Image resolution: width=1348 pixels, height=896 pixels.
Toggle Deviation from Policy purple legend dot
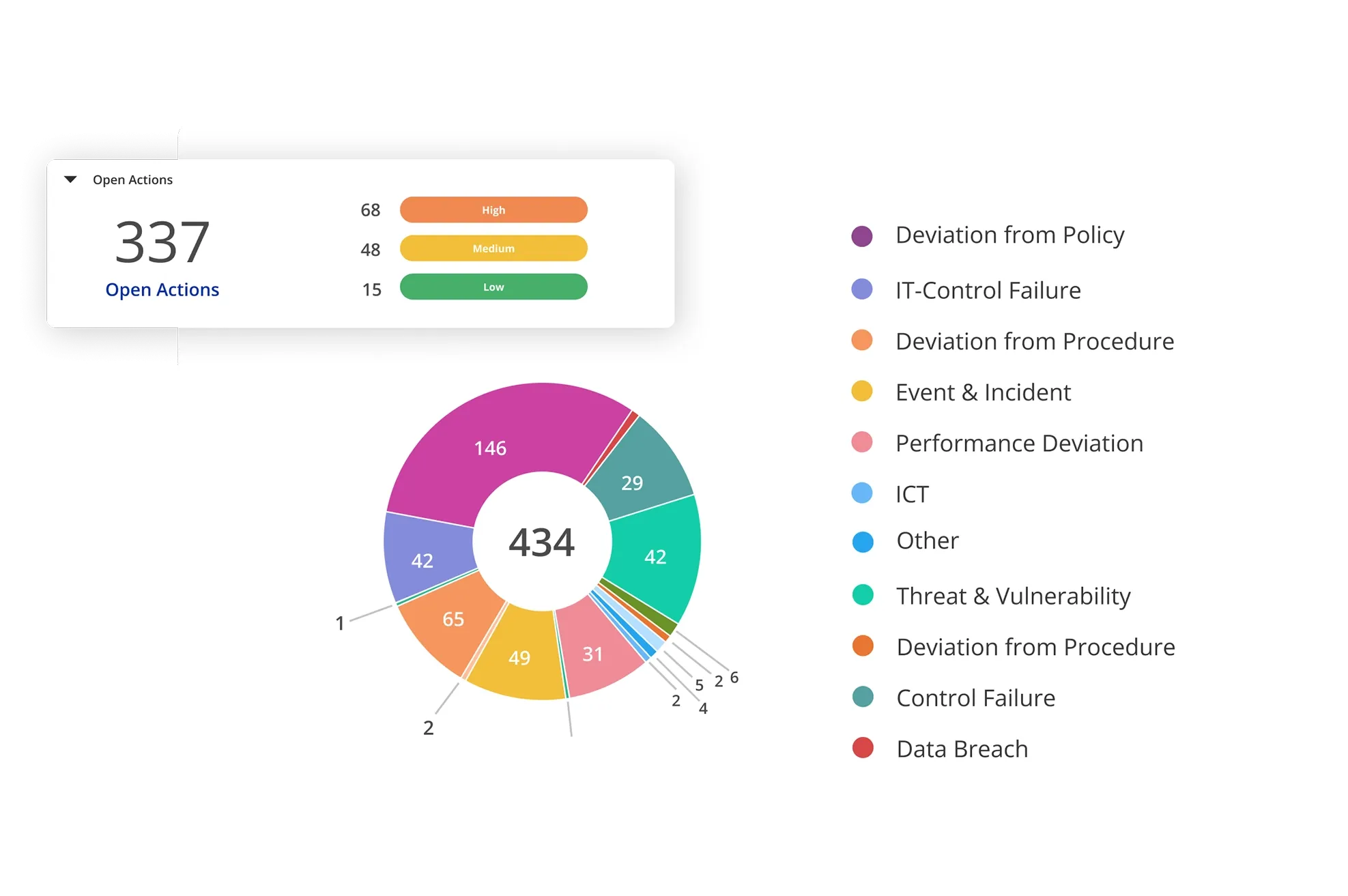coord(862,236)
